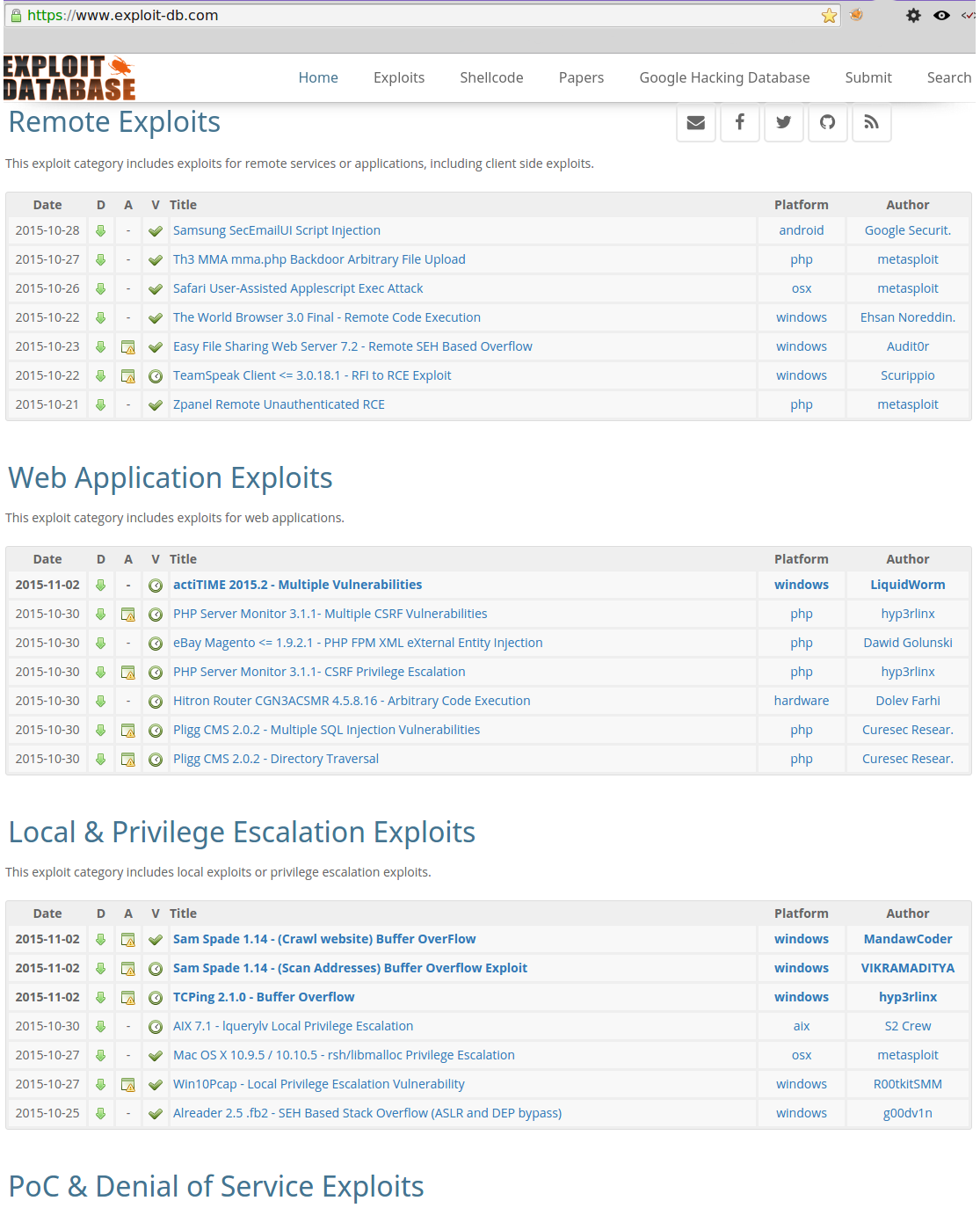
Task: Open author LiquidWorm link
Action: [x=908, y=585]
